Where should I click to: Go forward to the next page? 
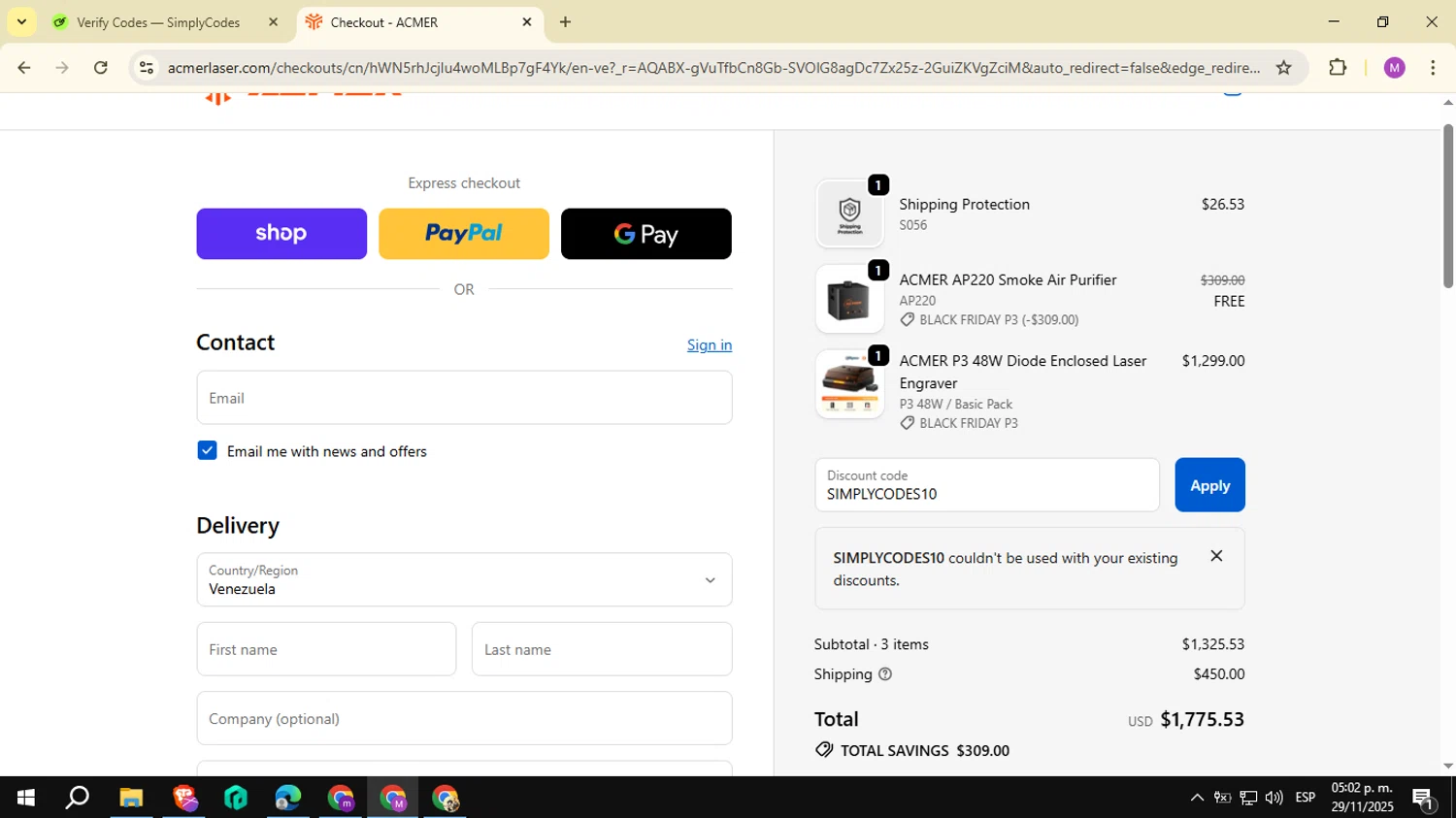click(62, 68)
